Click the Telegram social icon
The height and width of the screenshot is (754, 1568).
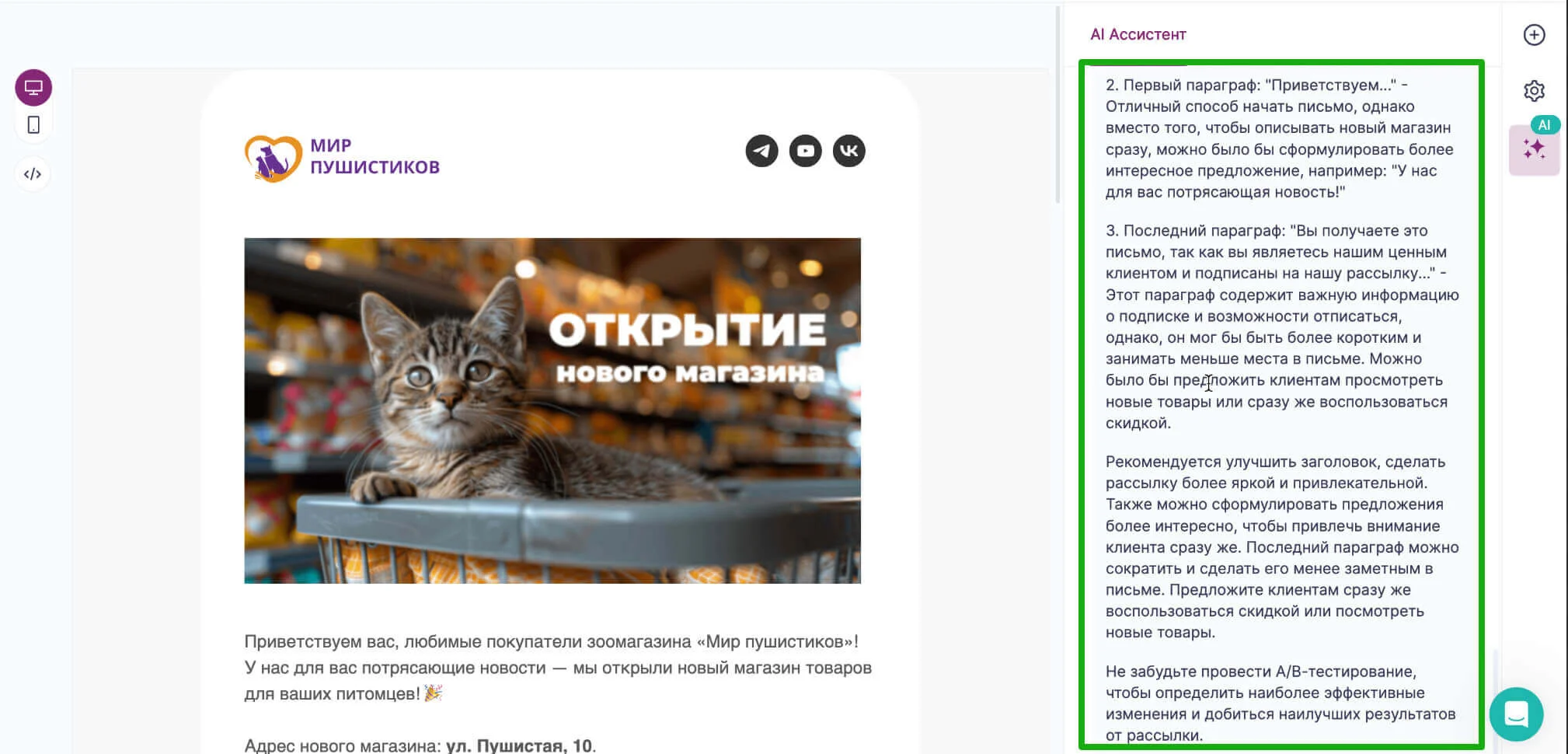(x=761, y=151)
